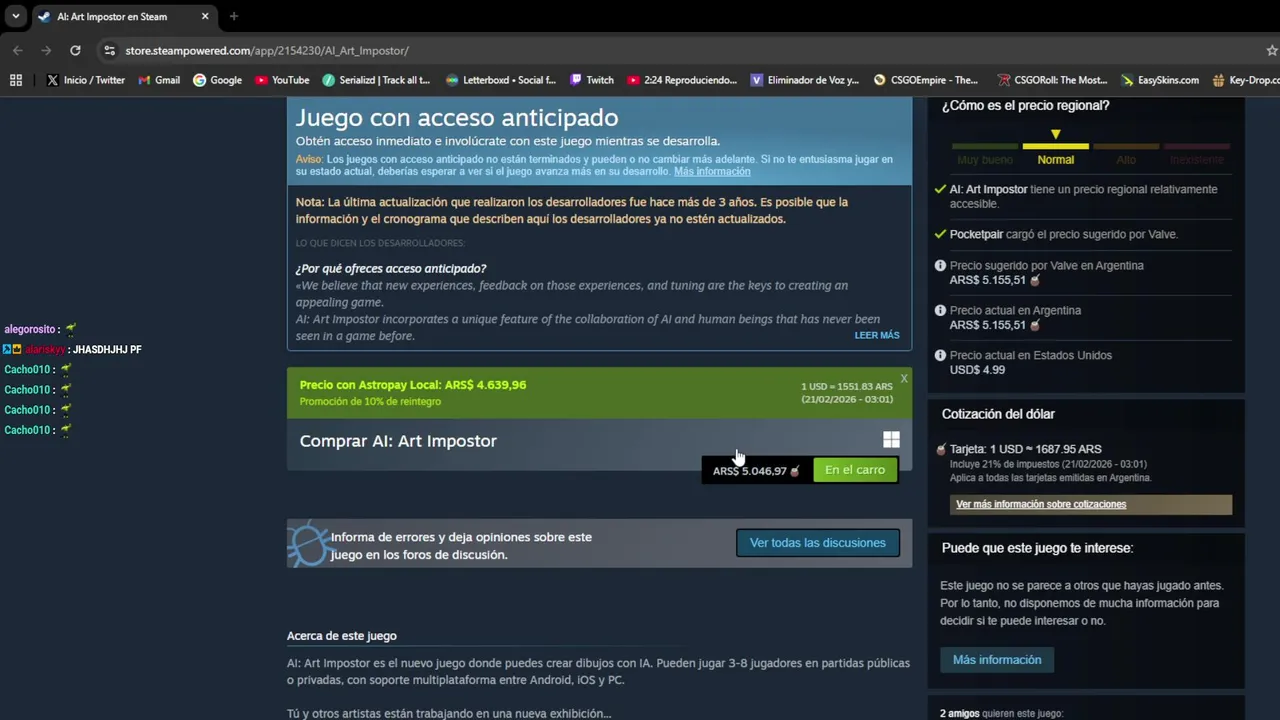
Task: Click info icon for Precio actual en Argentina
Action: click(x=940, y=311)
